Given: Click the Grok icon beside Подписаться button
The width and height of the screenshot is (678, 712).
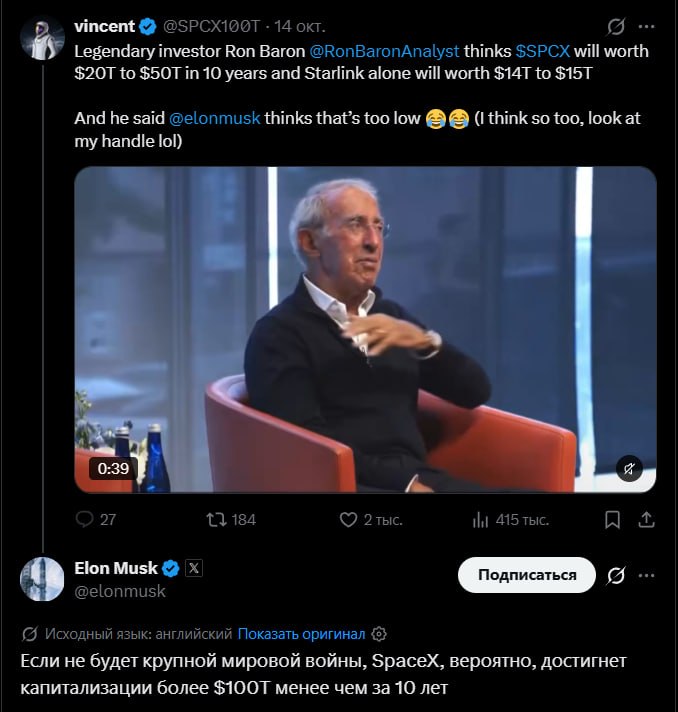Looking at the screenshot, I should [x=616, y=575].
